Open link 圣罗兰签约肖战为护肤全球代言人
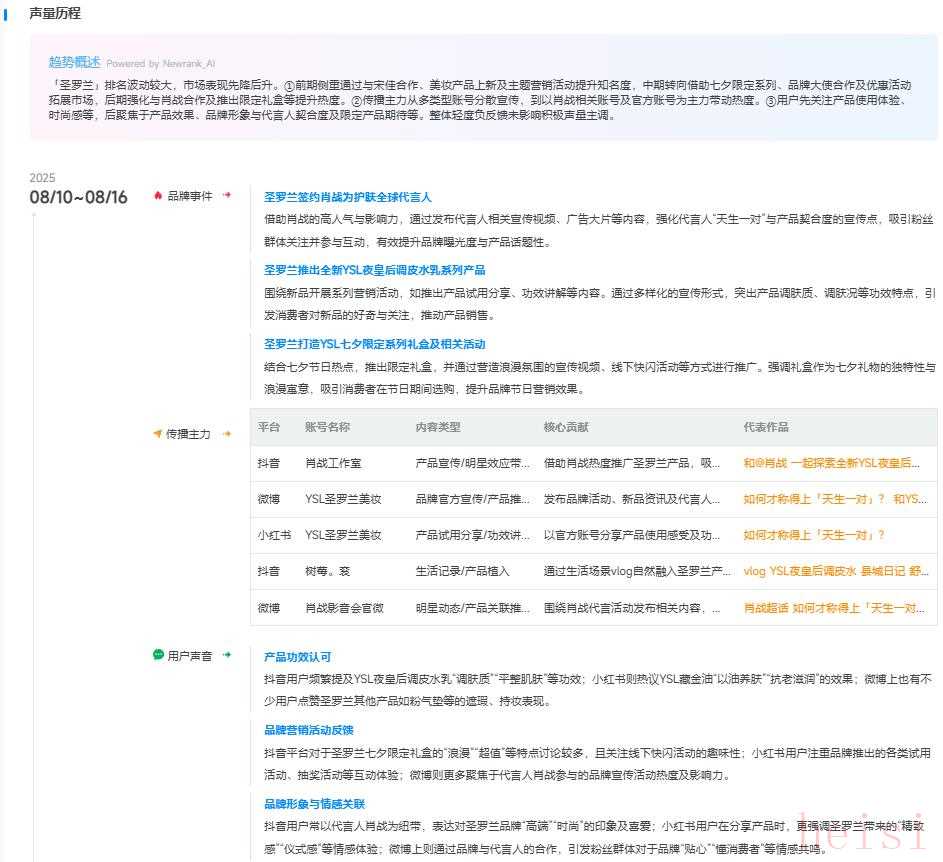This screenshot has height=862, width=943. (x=348, y=197)
